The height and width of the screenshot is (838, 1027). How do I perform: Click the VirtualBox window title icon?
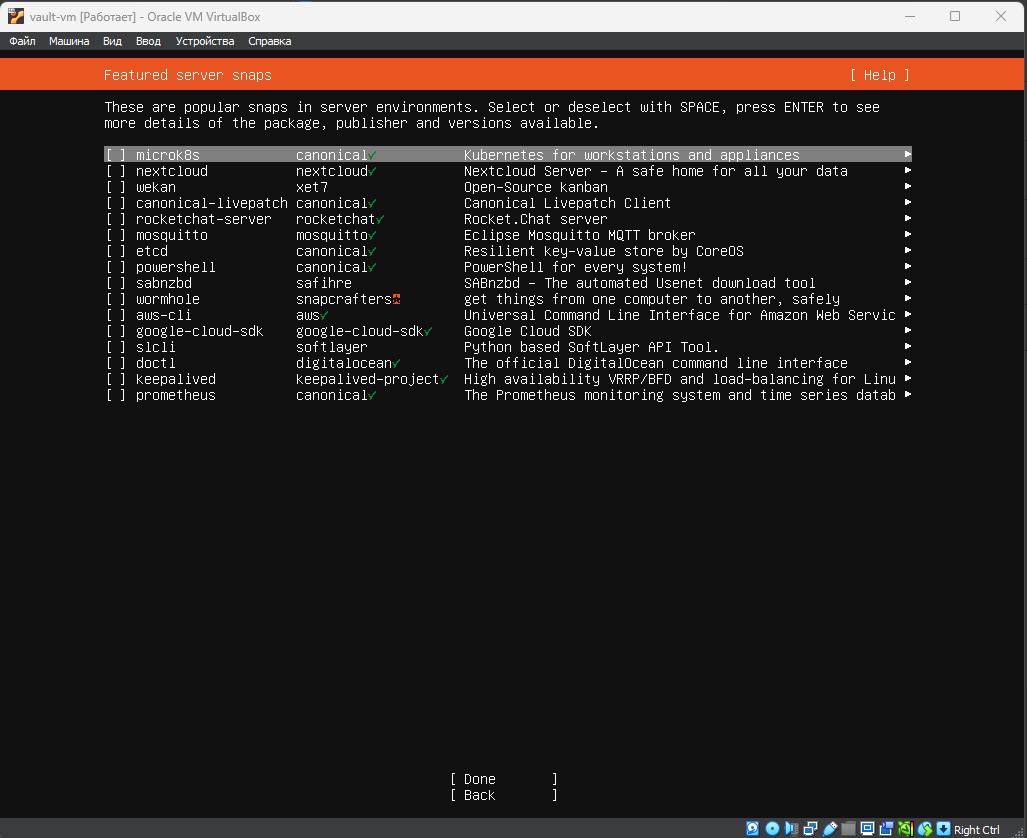pos(16,16)
